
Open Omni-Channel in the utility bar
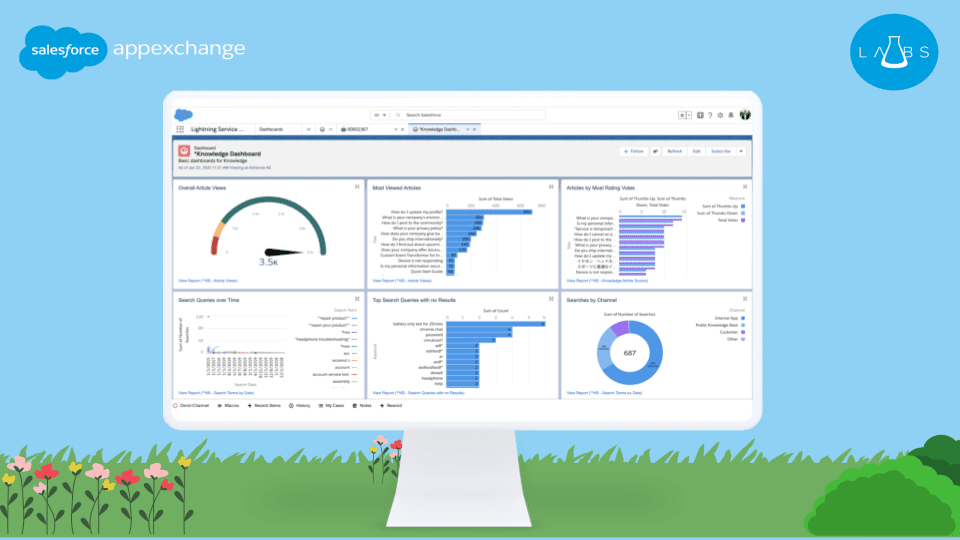(x=191, y=406)
